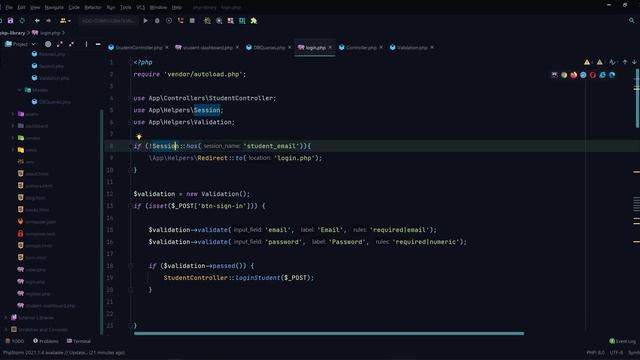The image size is (640, 360).
Task: Open the Add Configuration dropdown
Action: [108, 20]
